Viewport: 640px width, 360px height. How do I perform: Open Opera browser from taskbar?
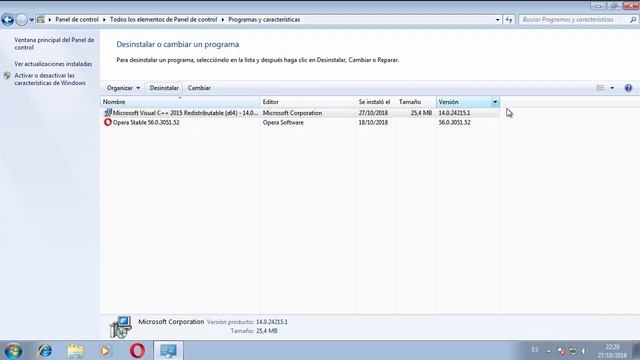click(138, 351)
